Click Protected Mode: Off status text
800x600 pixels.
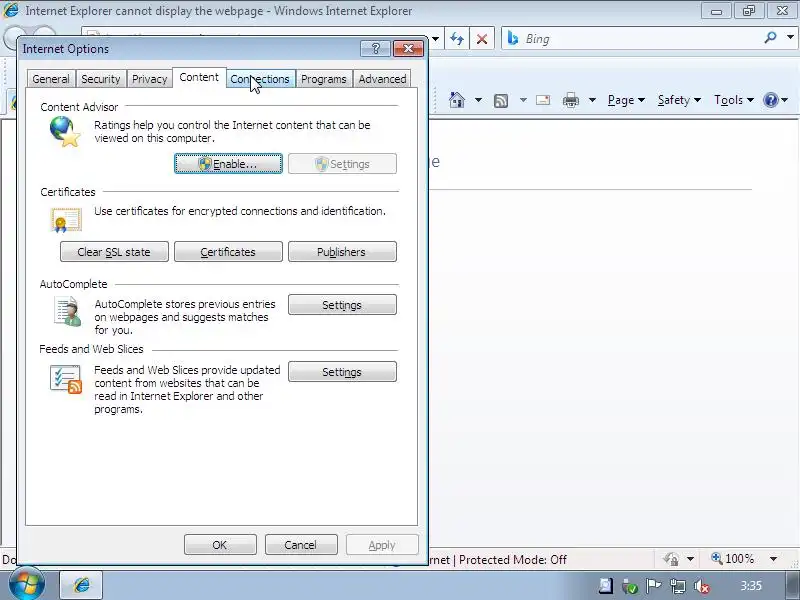click(513, 560)
